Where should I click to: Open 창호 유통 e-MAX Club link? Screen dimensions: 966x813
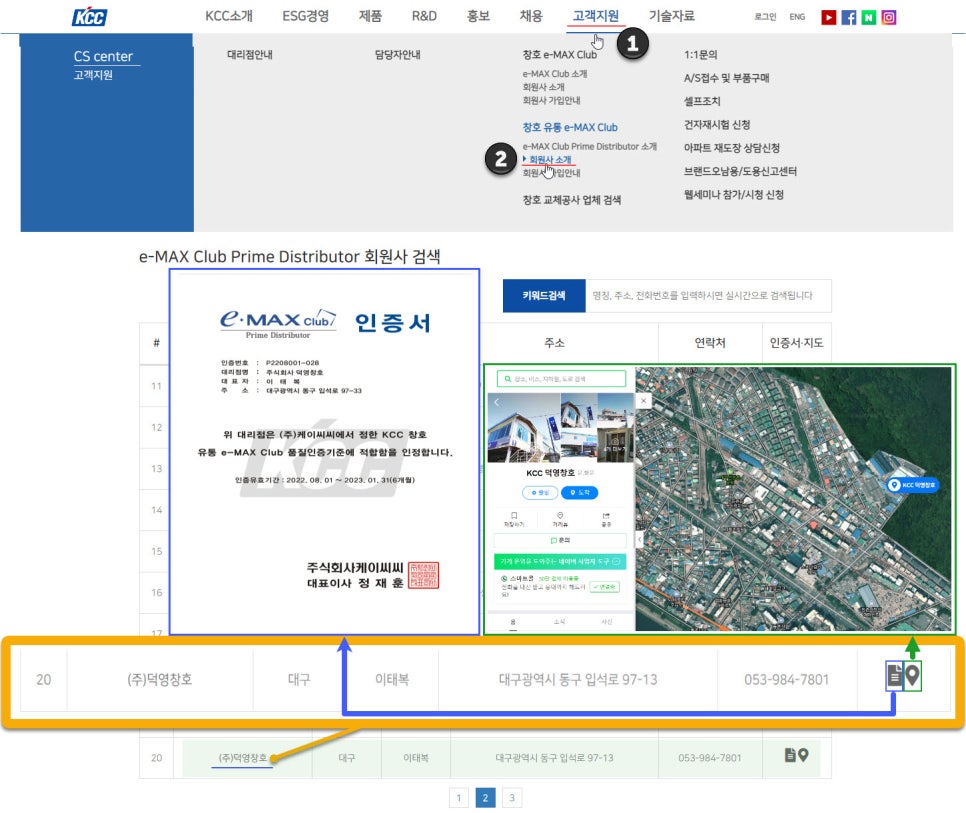coord(570,127)
